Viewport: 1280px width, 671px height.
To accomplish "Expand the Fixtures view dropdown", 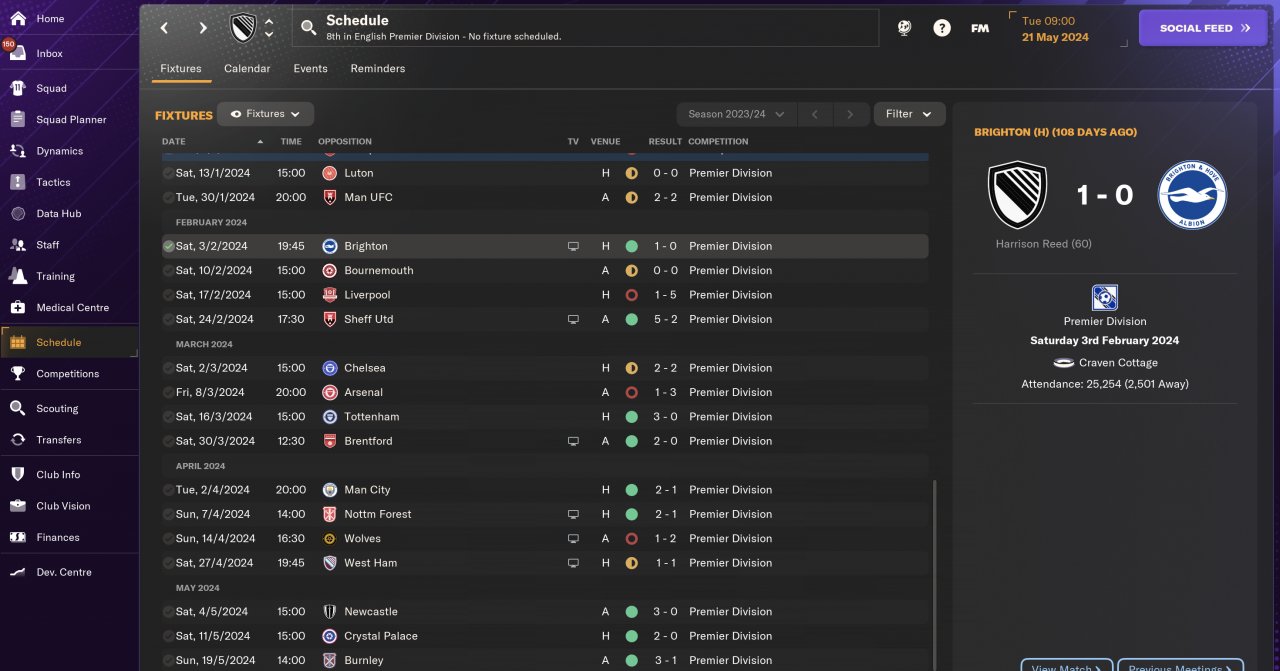I will point(266,114).
